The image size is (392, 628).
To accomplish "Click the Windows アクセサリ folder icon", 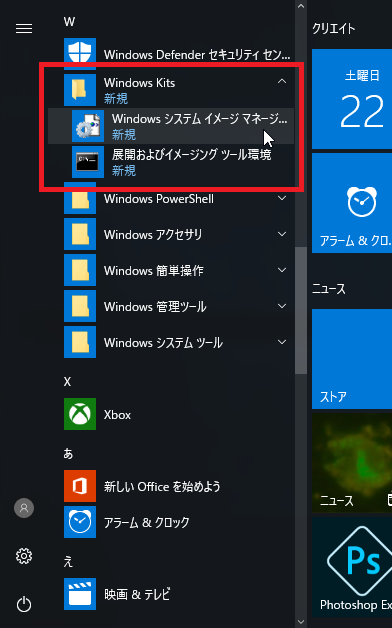I will click(80, 234).
